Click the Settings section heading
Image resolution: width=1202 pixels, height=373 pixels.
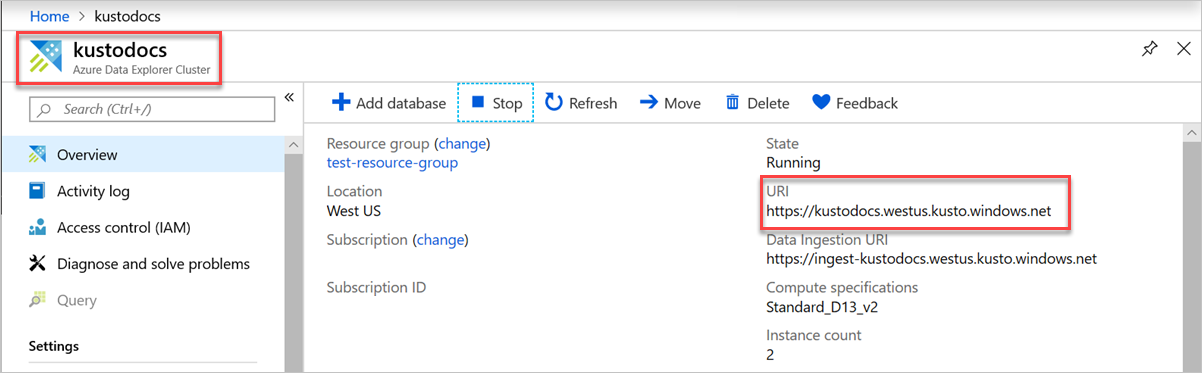click(x=54, y=346)
